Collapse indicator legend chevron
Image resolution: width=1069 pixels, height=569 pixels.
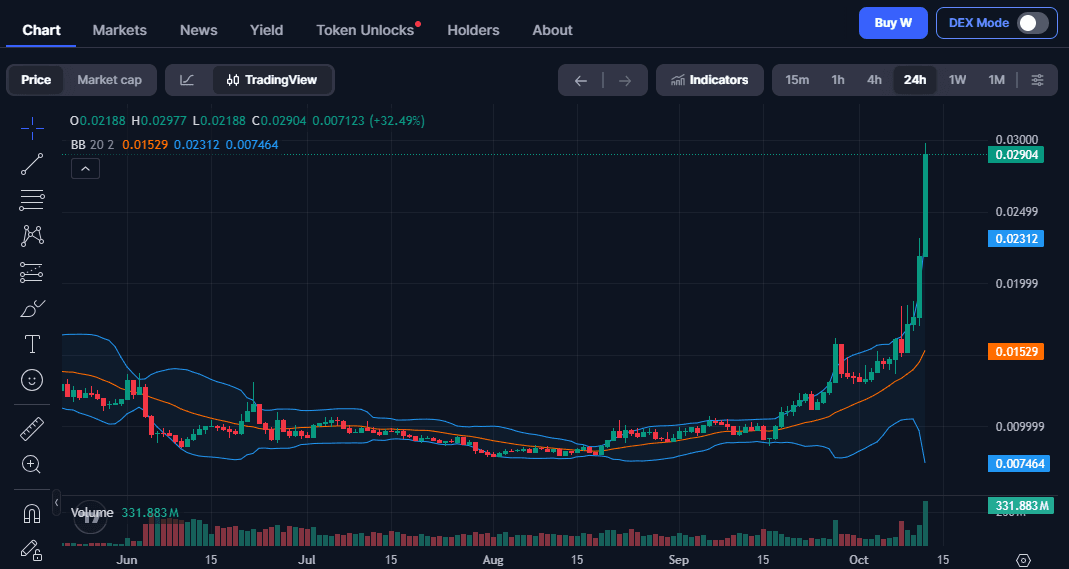[x=85, y=168]
